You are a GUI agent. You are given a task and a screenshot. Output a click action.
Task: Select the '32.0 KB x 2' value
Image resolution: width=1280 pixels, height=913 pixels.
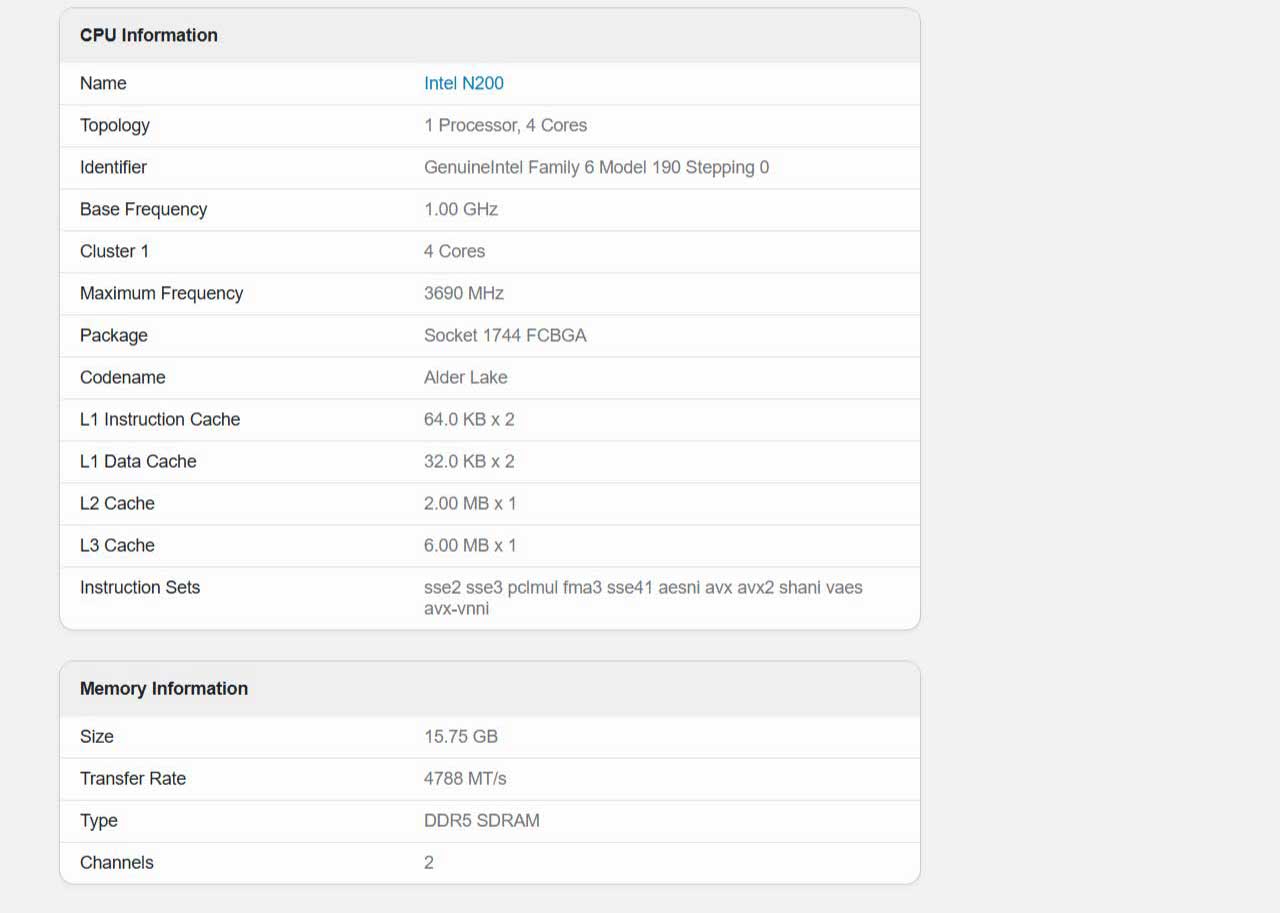point(469,461)
